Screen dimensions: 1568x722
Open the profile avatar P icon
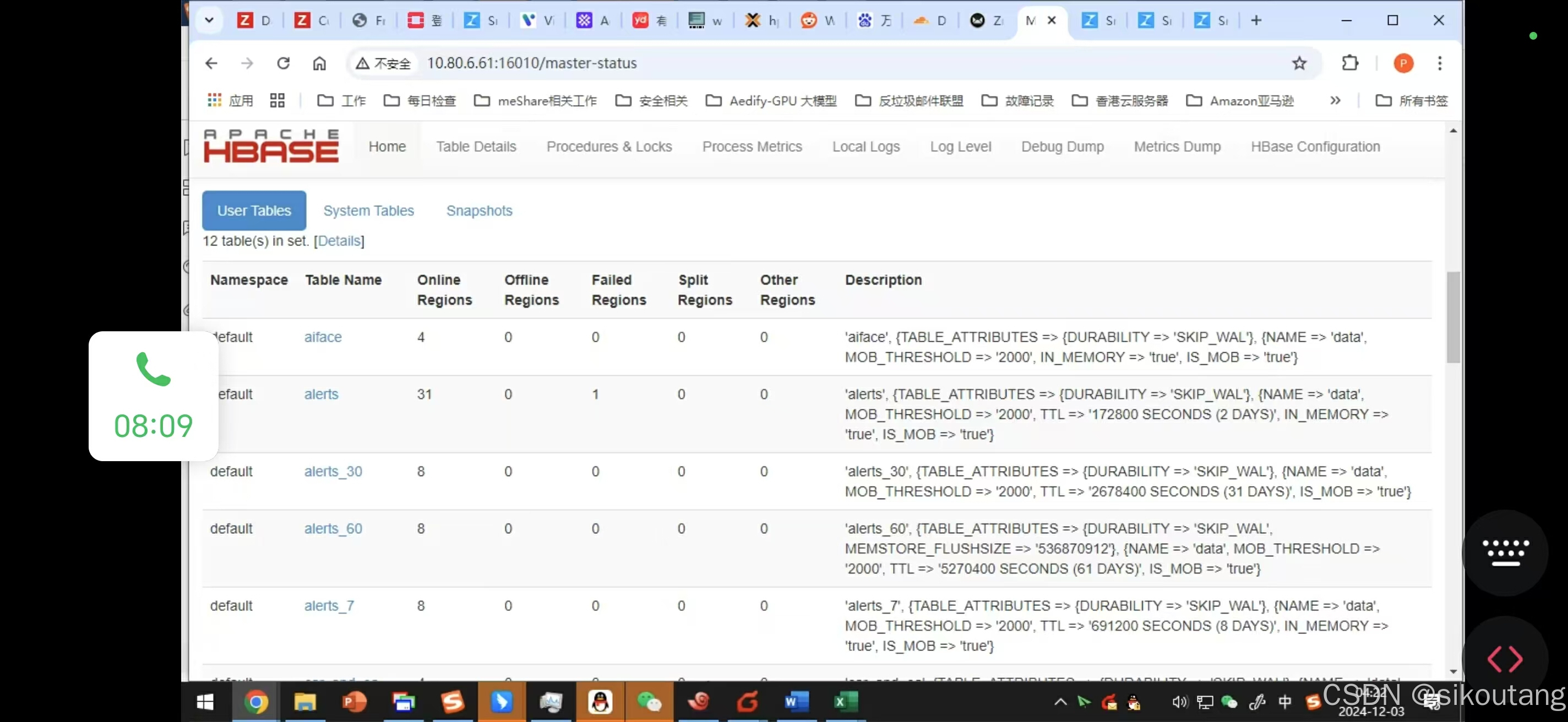(x=1403, y=63)
